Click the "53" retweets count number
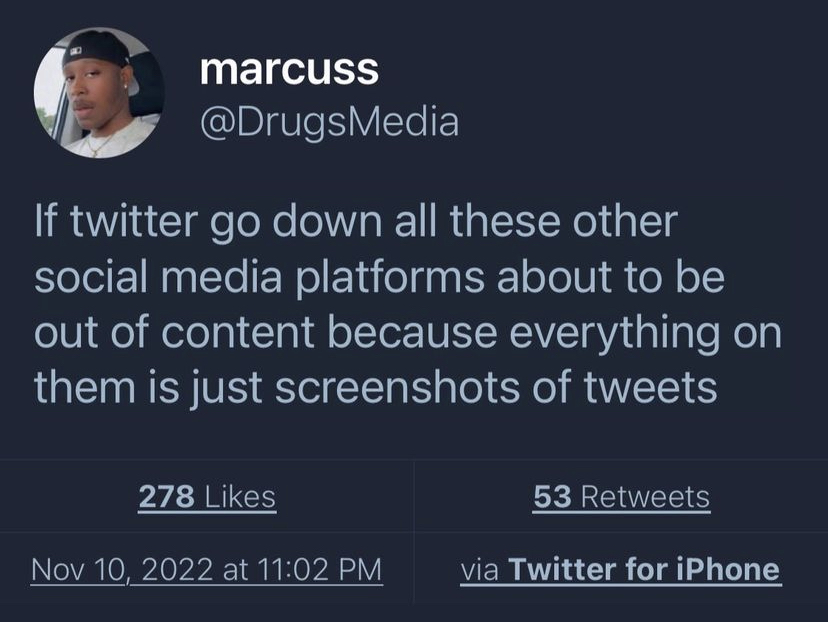 (x=552, y=496)
